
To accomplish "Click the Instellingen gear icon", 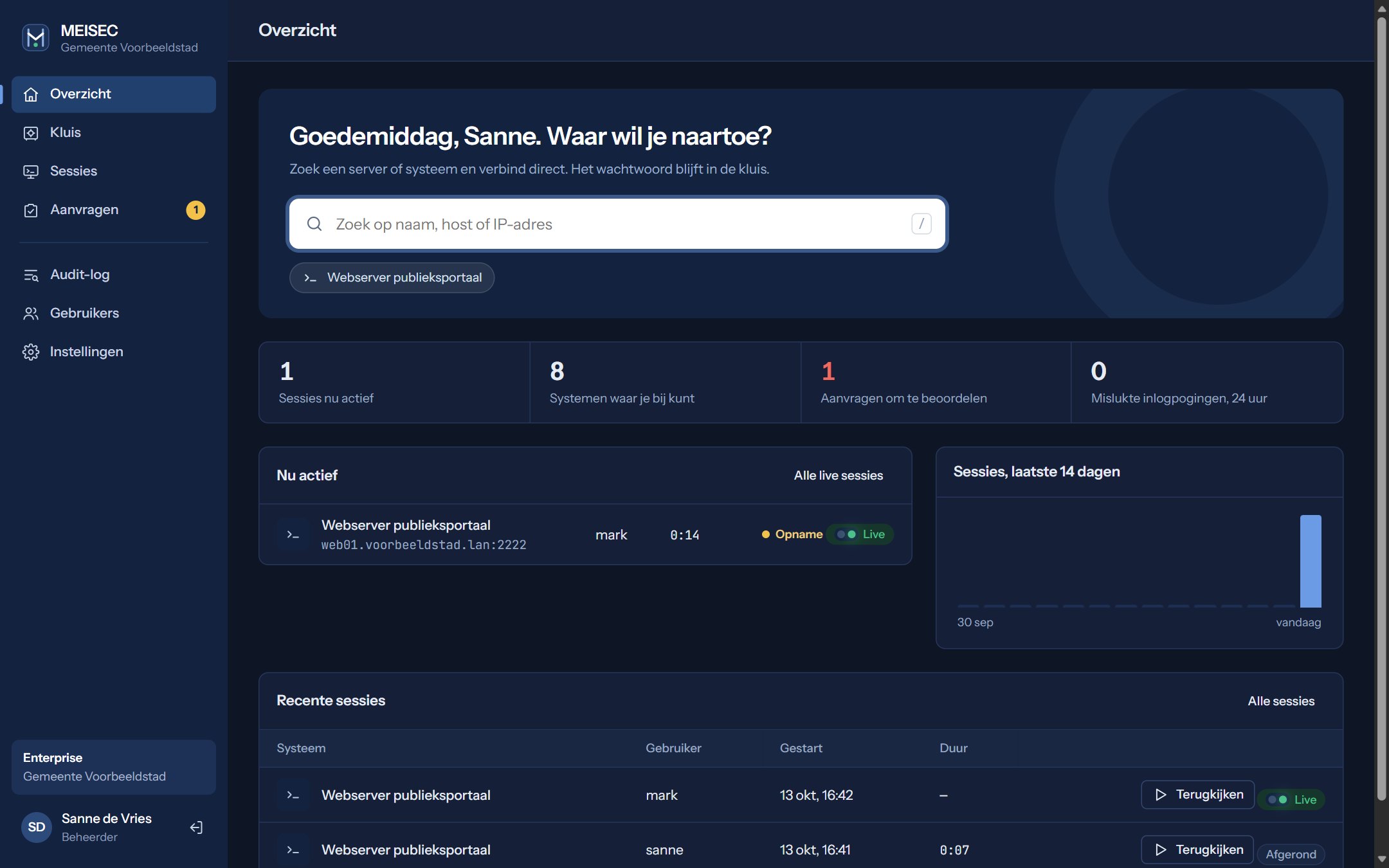I will (x=31, y=352).
